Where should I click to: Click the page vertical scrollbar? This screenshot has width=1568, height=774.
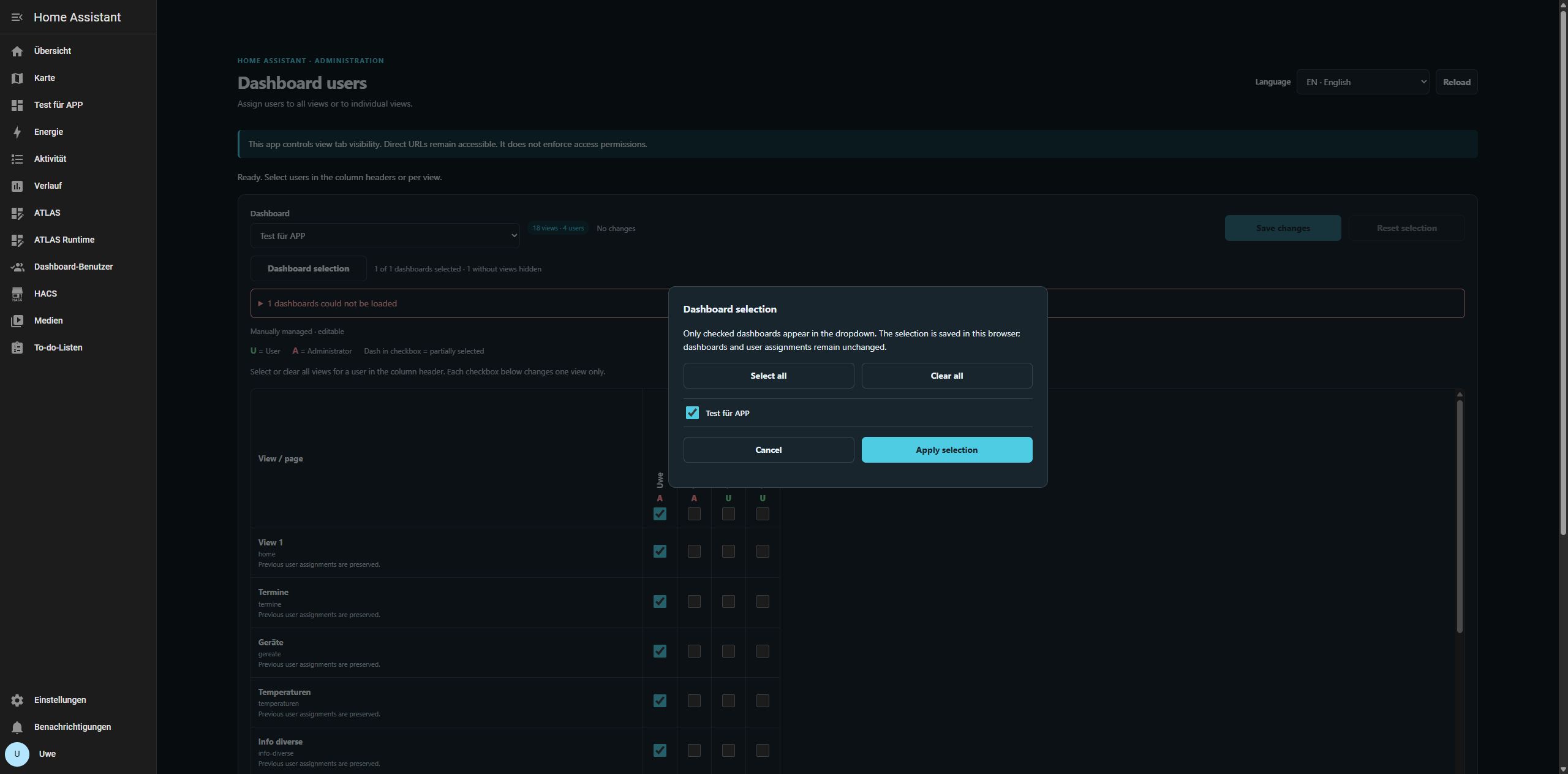(x=1563, y=273)
